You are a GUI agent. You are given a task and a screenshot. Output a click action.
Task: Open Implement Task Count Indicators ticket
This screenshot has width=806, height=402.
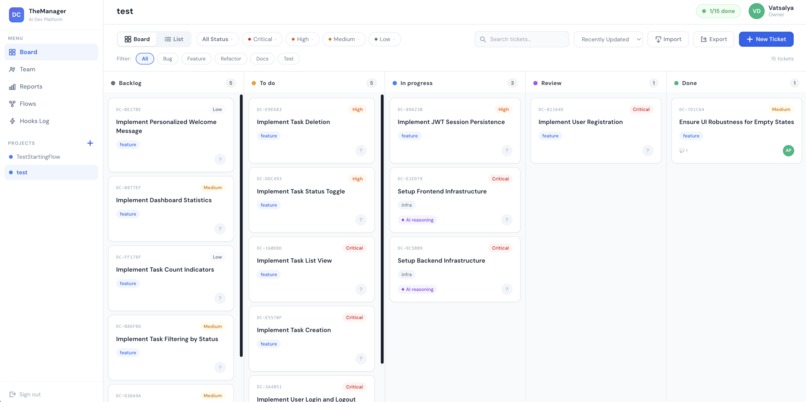pyautogui.click(x=171, y=278)
